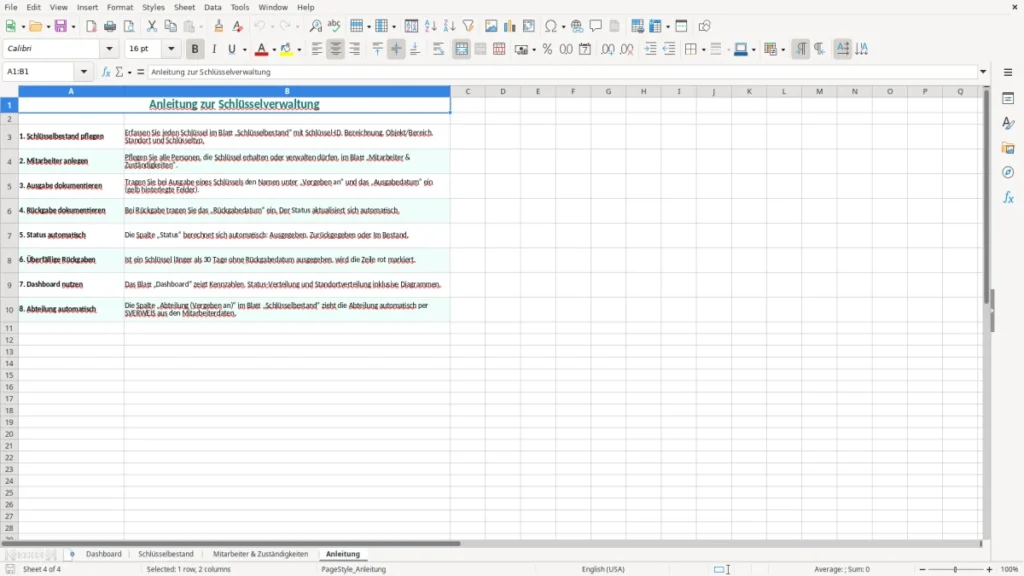Open the Function Wizard fx icon
Image resolution: width=1024 pixels, height=576 pixels.
(106, 72)
